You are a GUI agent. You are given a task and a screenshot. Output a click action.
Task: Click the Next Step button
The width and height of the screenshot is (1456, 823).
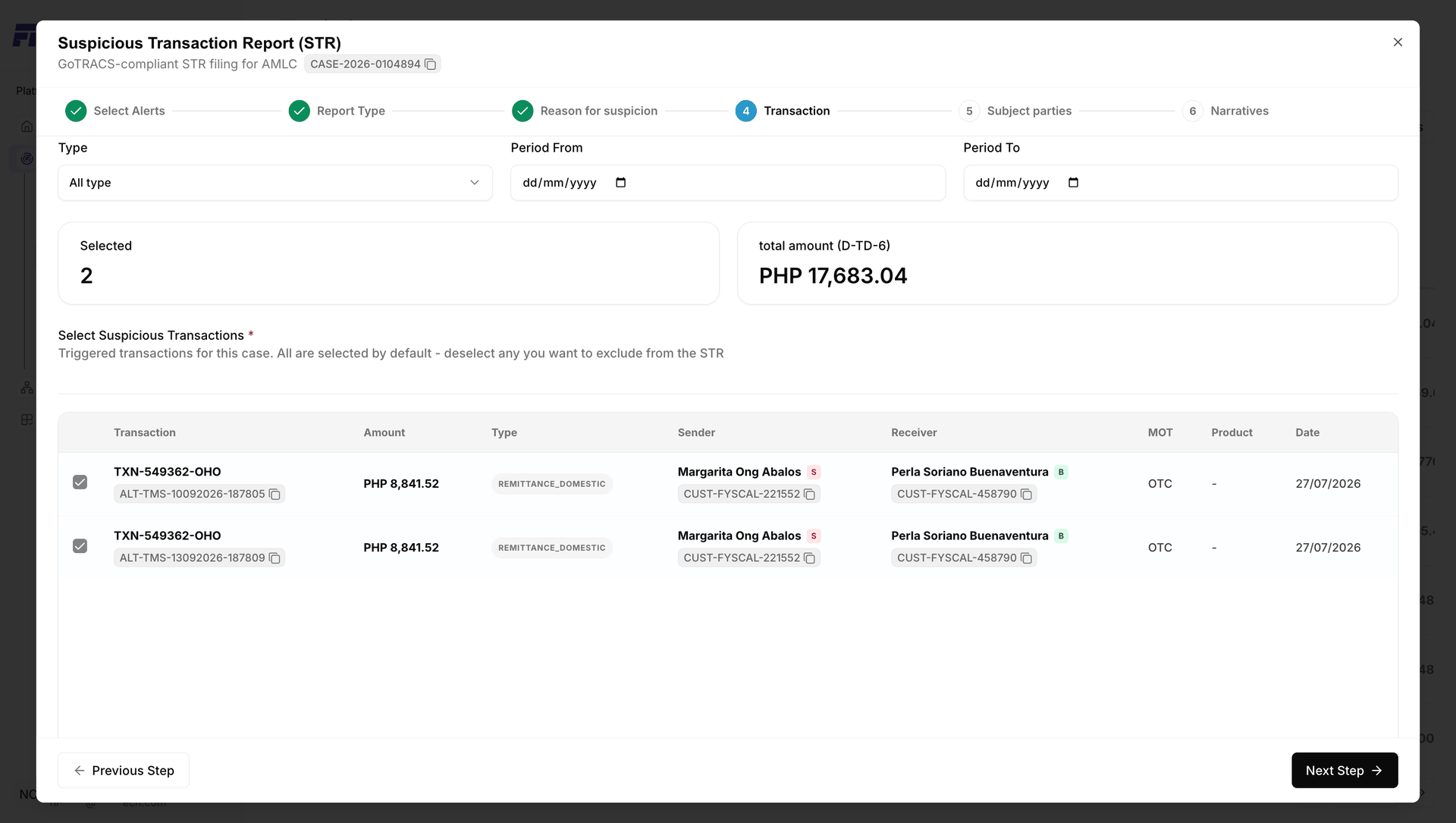pos(1345,771)
